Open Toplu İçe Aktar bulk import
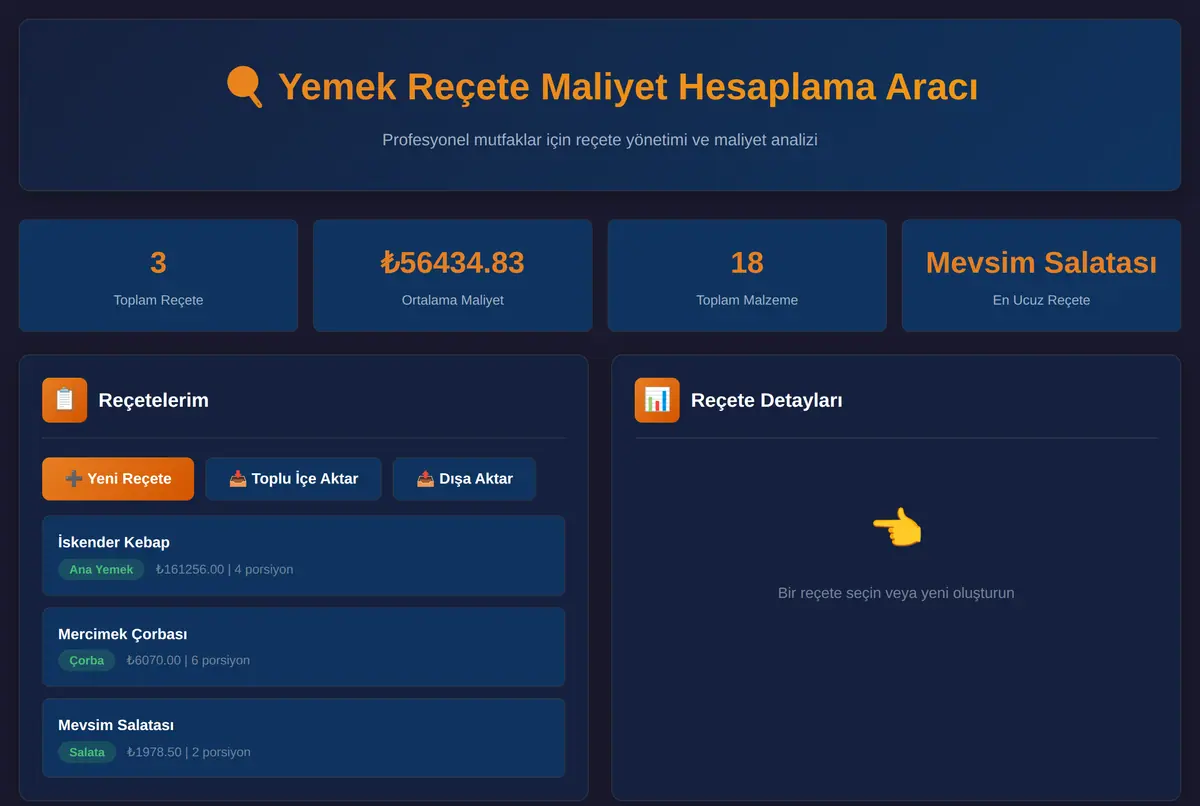Viewport: 1200px width, 806px height. 293,479
